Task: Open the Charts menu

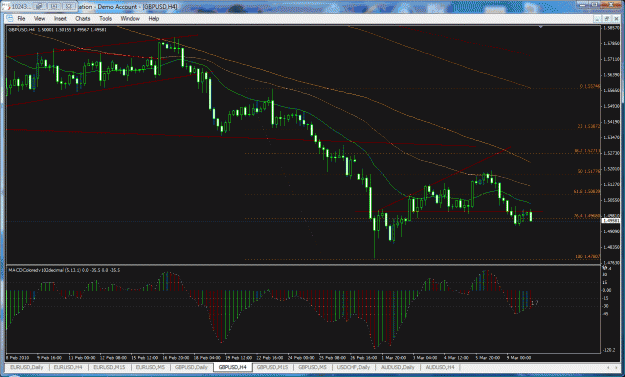Action: 83,18
